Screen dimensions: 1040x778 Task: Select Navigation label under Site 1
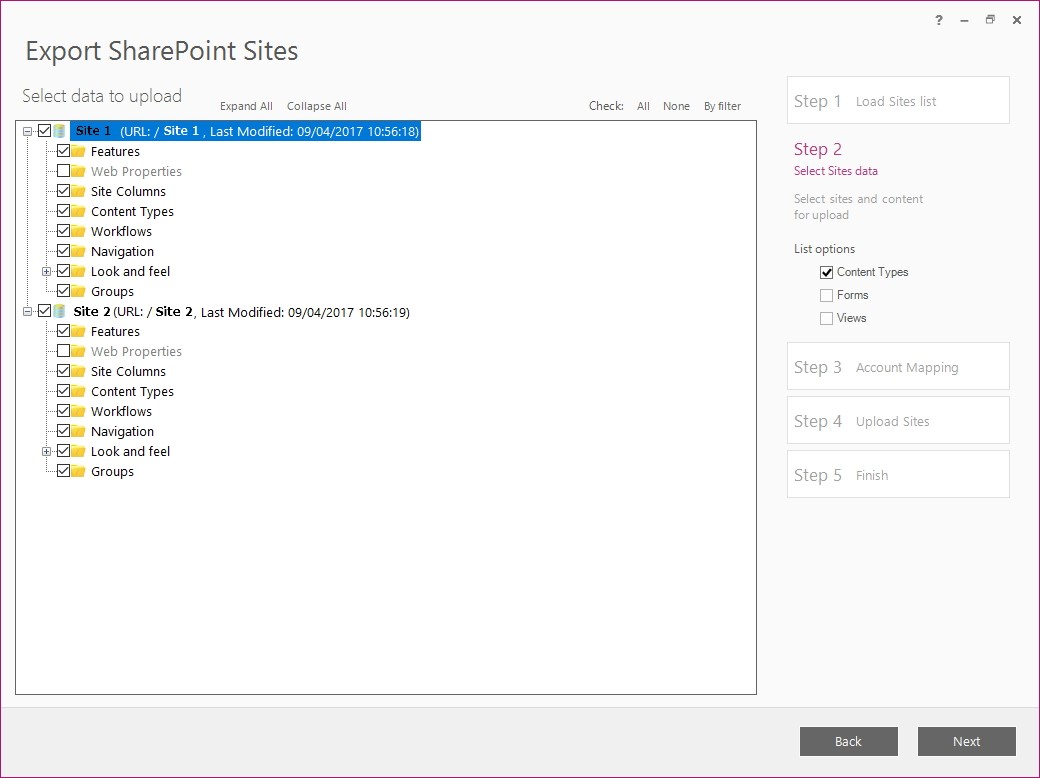(122, 251)
